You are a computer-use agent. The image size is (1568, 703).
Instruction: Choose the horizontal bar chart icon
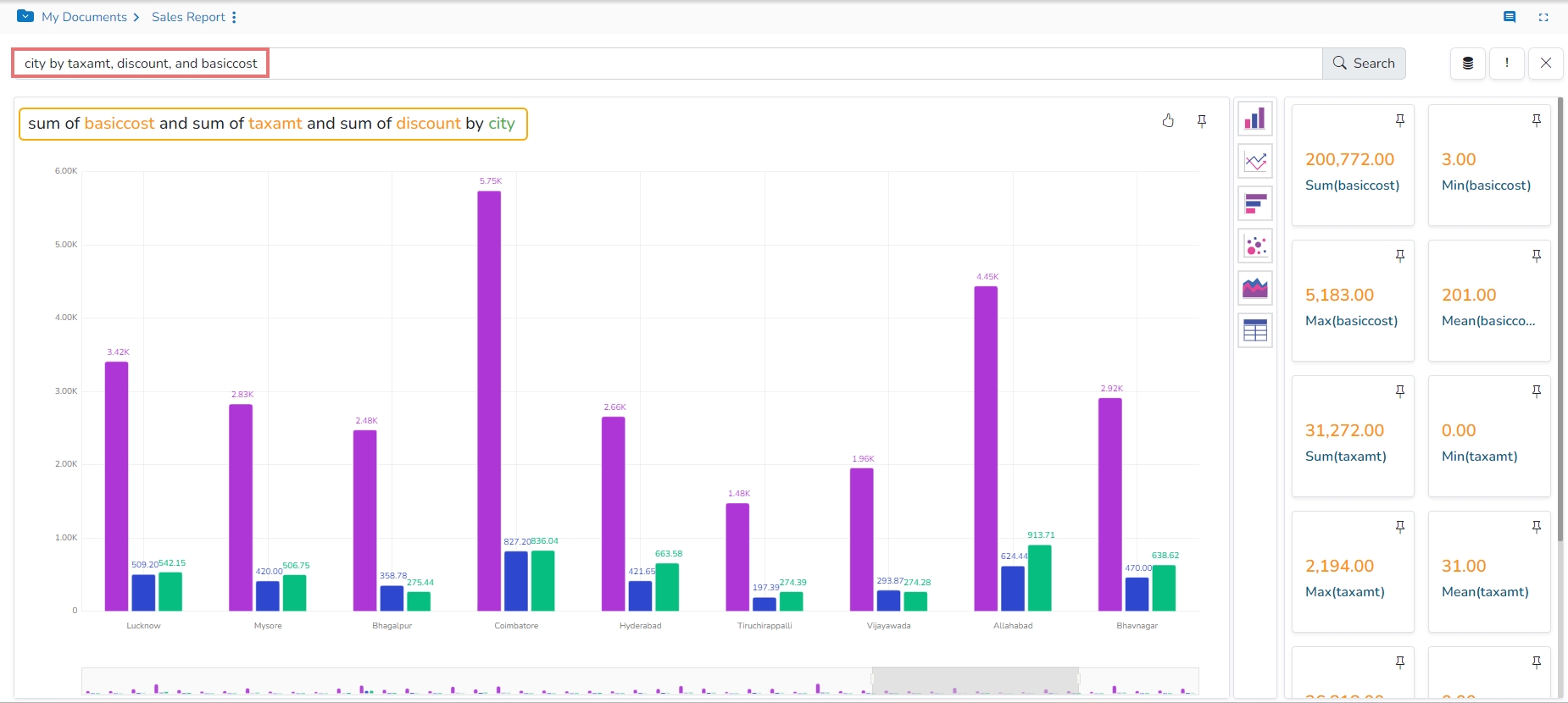(1255, 203)
